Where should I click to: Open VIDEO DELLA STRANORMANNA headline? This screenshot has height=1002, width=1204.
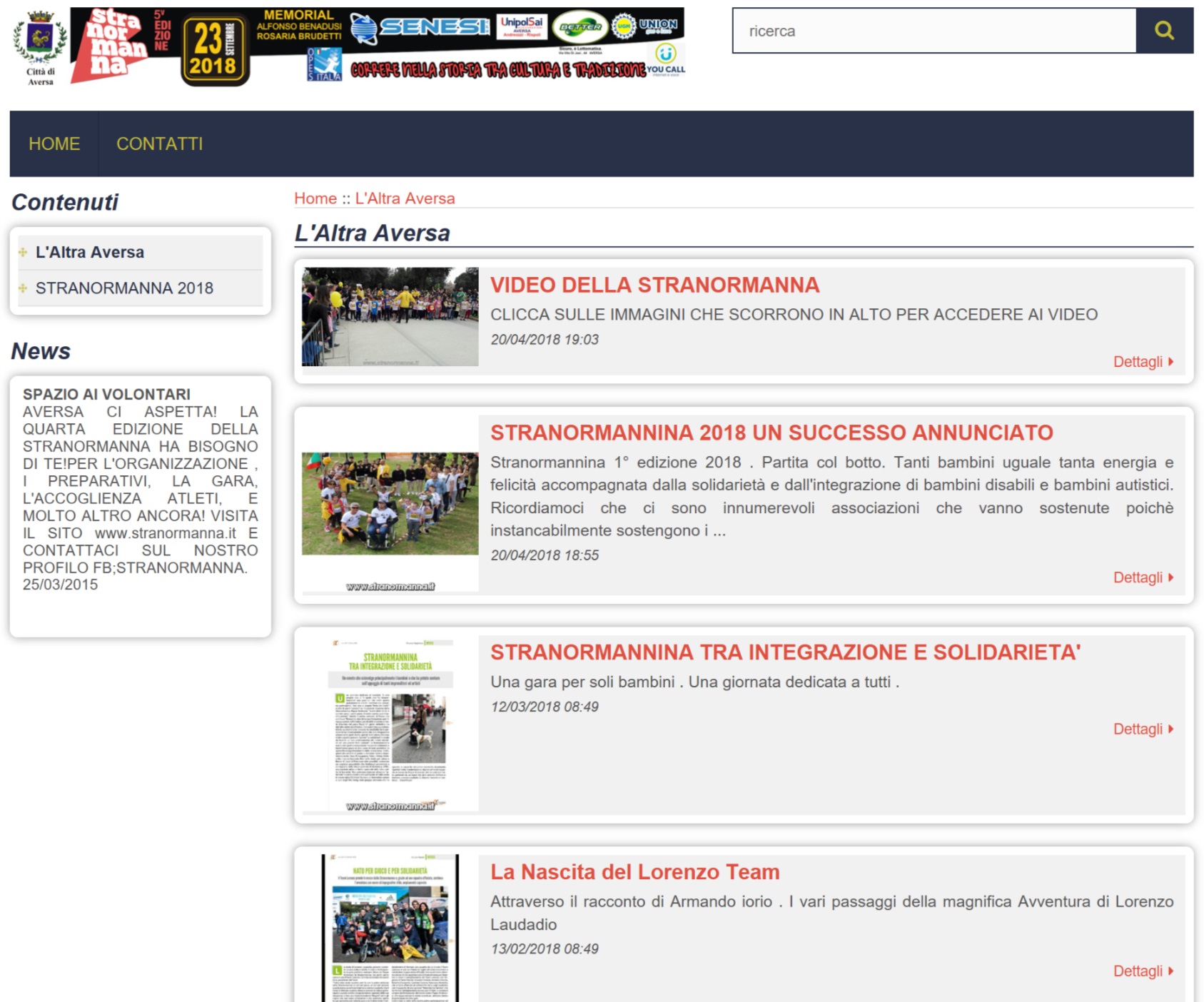[654, 285]
